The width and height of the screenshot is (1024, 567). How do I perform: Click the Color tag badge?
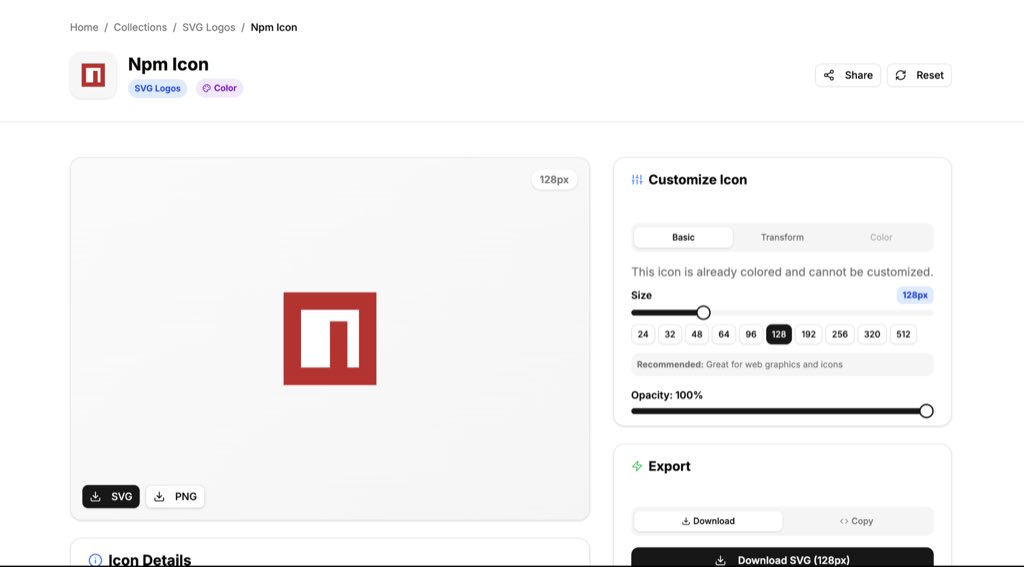[219, 88]
